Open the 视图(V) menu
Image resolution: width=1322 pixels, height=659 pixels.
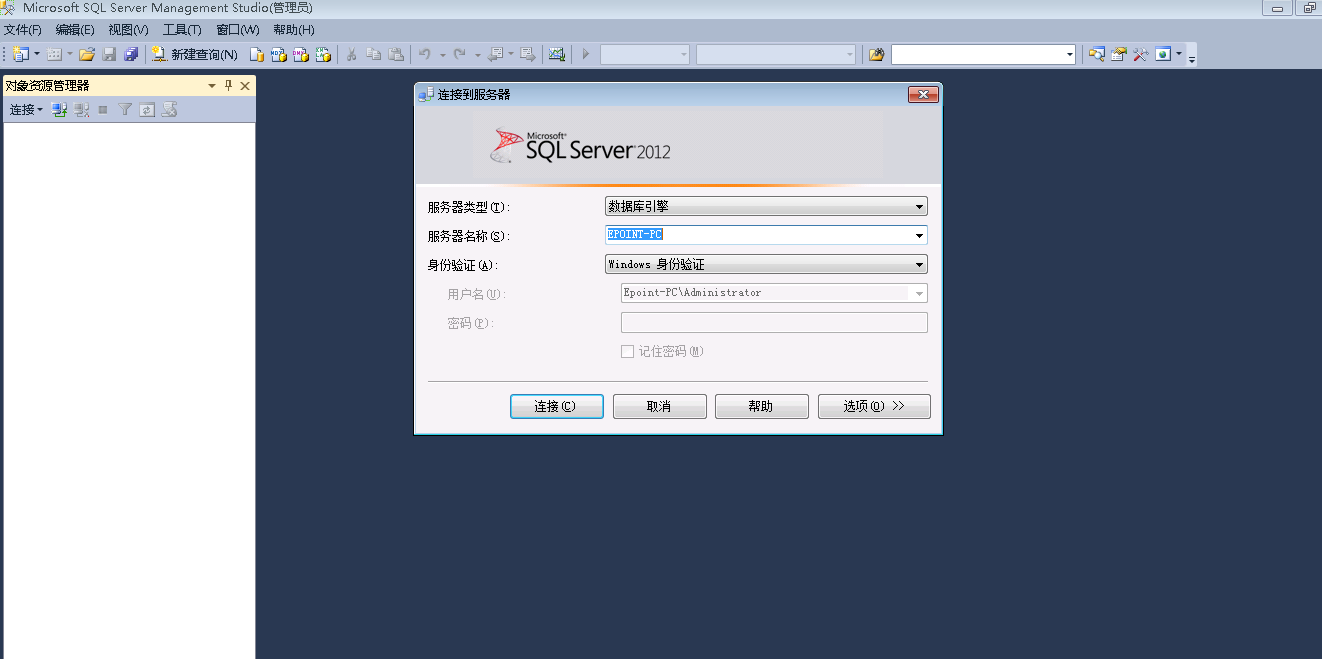click(x=128, y=30)
